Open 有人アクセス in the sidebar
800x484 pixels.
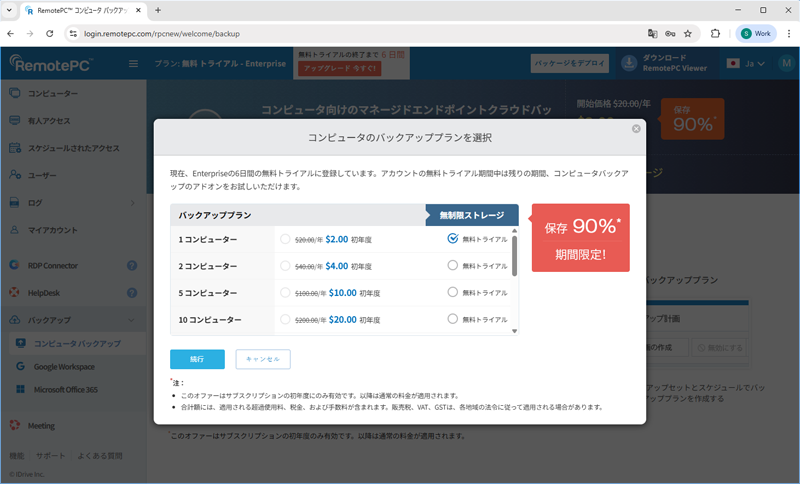[49, 120]
